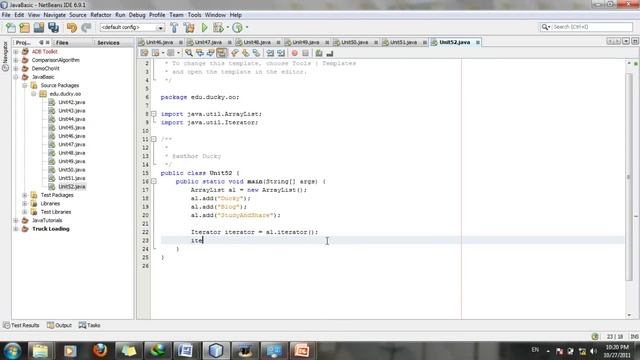Click the Find Next Occurrence icon
The image size is (640, 360).
pos(211,53)
